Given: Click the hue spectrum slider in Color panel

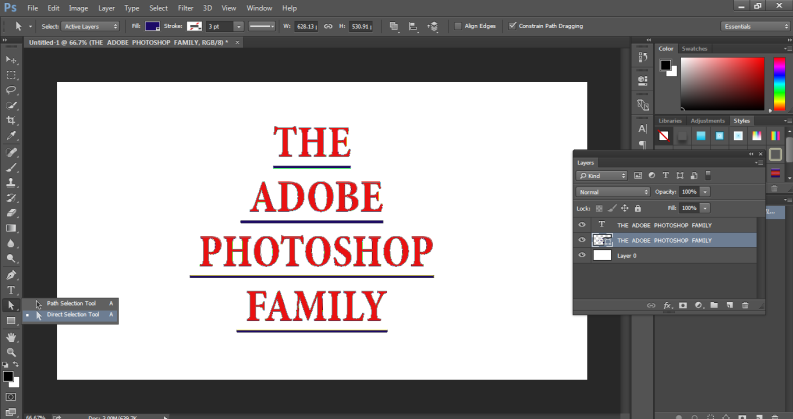Looking at the screenshot, I should point(779,83).
